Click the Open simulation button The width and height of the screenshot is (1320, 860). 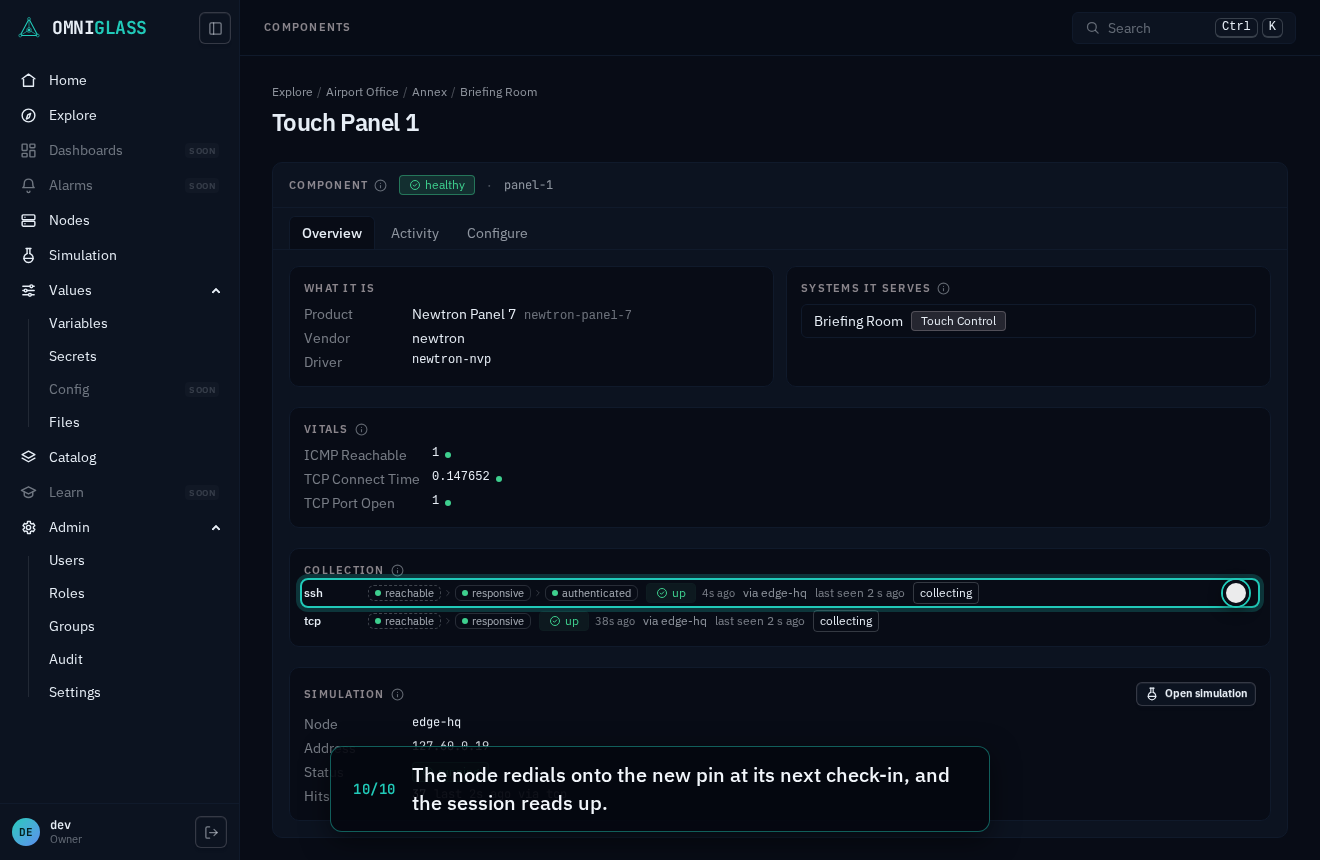tap(1196, 694)
